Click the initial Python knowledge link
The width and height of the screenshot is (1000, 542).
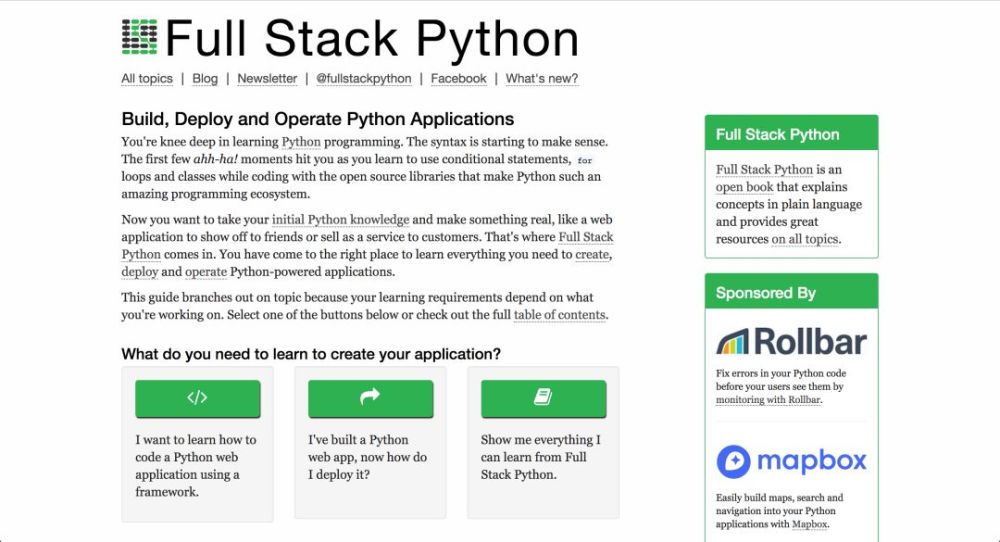(340, 219)
